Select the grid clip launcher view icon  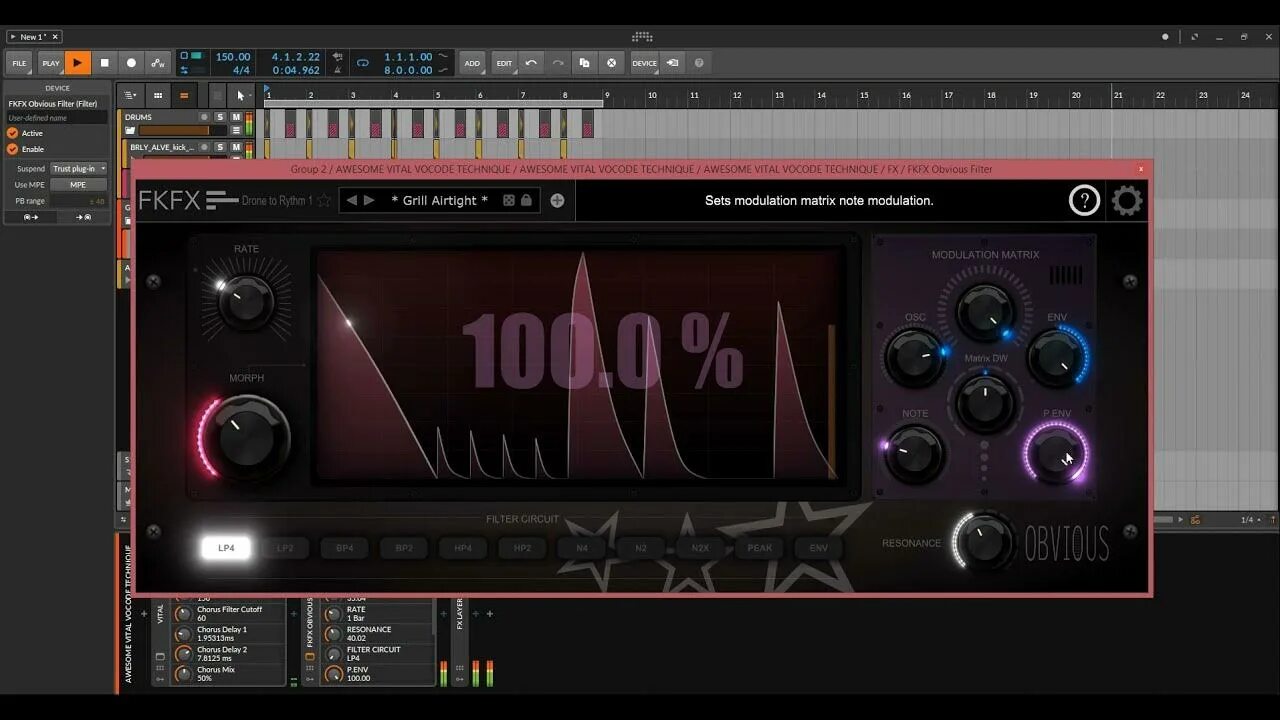coord(158,96)
